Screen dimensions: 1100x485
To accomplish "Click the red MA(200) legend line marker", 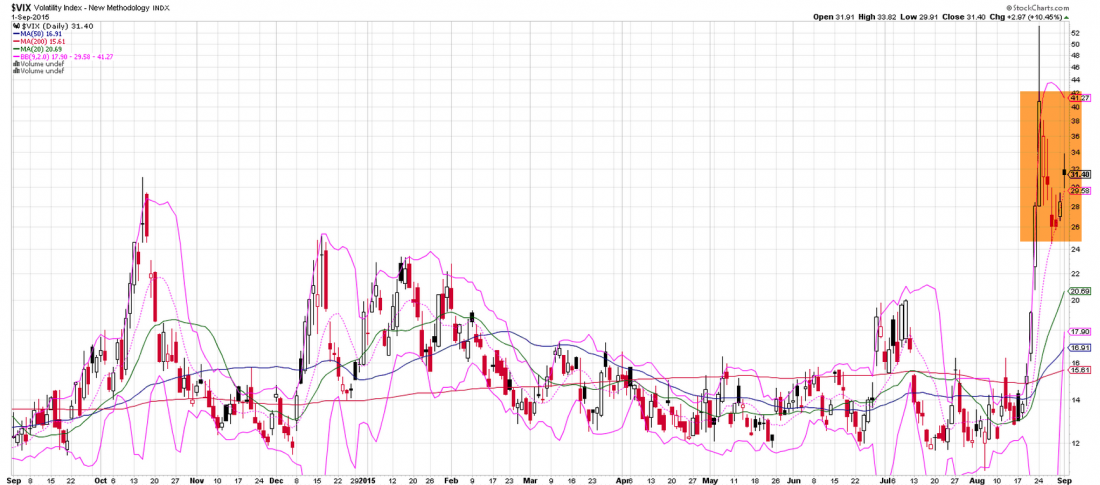I will (x=15, y=41).
